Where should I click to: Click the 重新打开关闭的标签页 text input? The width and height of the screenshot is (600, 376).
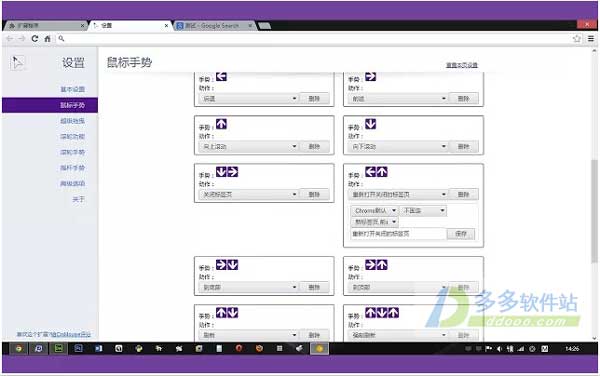click(398, 234)
